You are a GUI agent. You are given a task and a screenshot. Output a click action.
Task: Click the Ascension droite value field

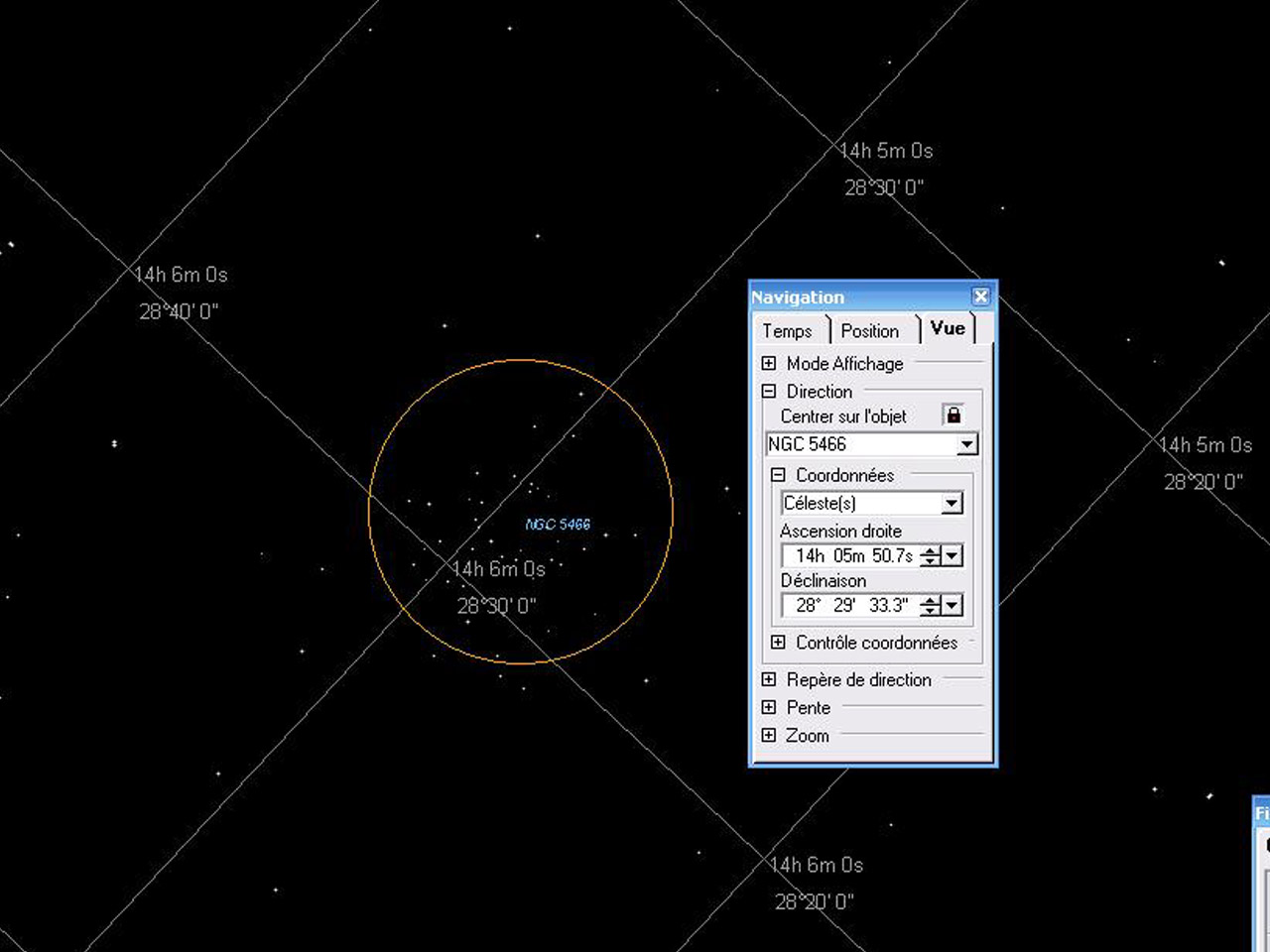click(x=853, y=556)
